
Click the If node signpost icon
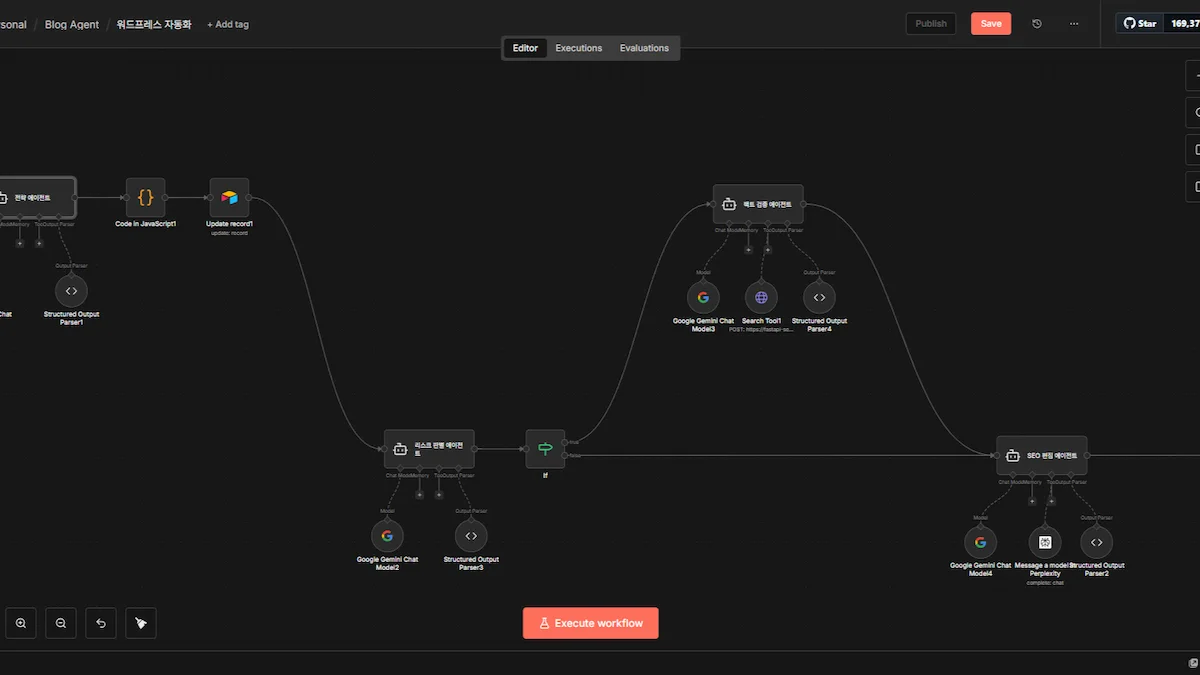545,449
